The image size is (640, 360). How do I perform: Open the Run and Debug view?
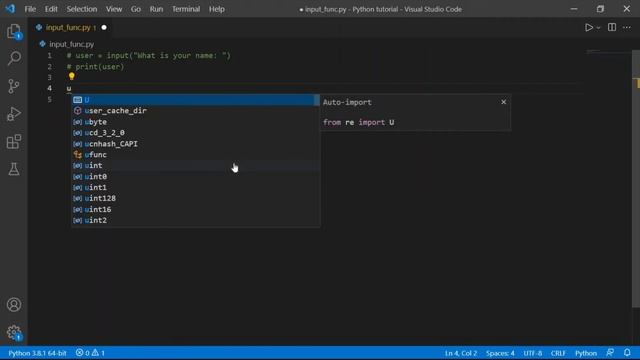click(x=14, y=114)
